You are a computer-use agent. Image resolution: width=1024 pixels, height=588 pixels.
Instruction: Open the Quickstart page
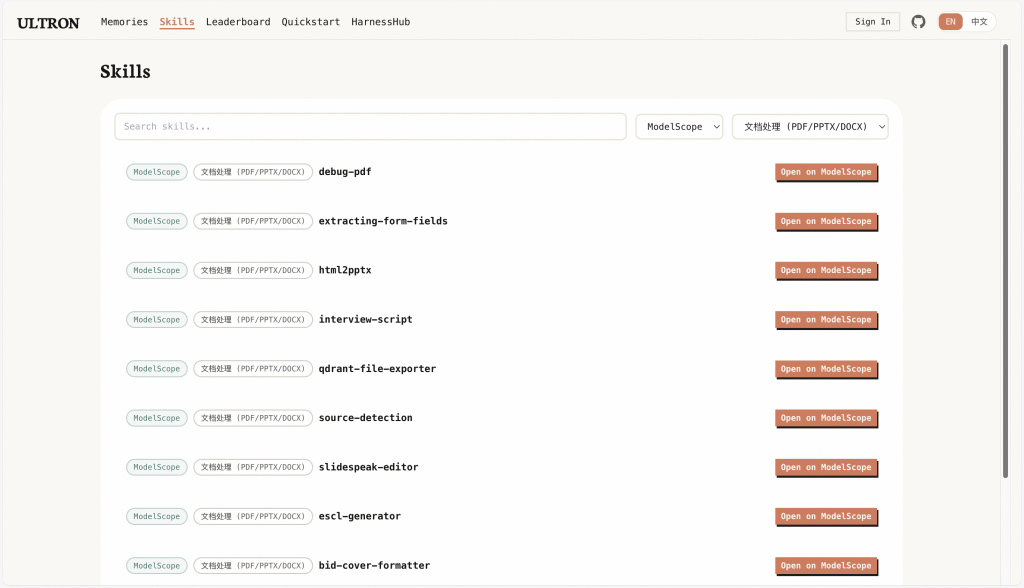[x=310, y=22]
